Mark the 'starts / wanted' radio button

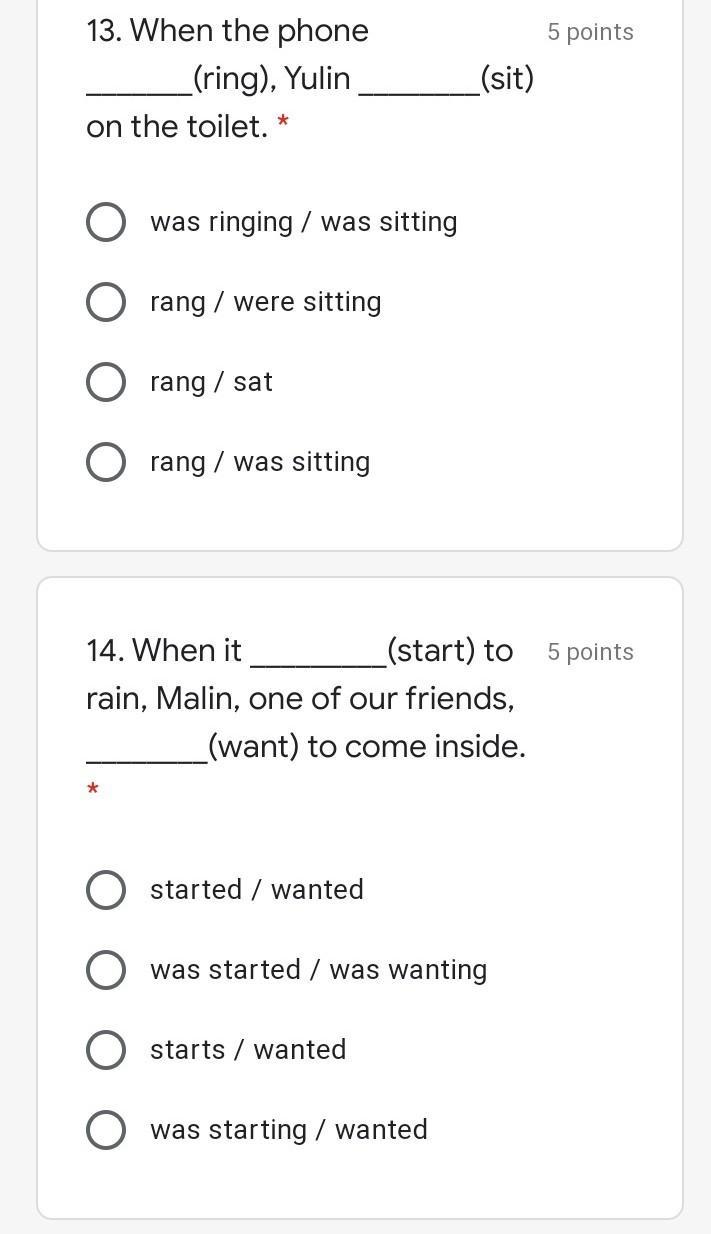pyautogui.click(x=106, y=1050)
